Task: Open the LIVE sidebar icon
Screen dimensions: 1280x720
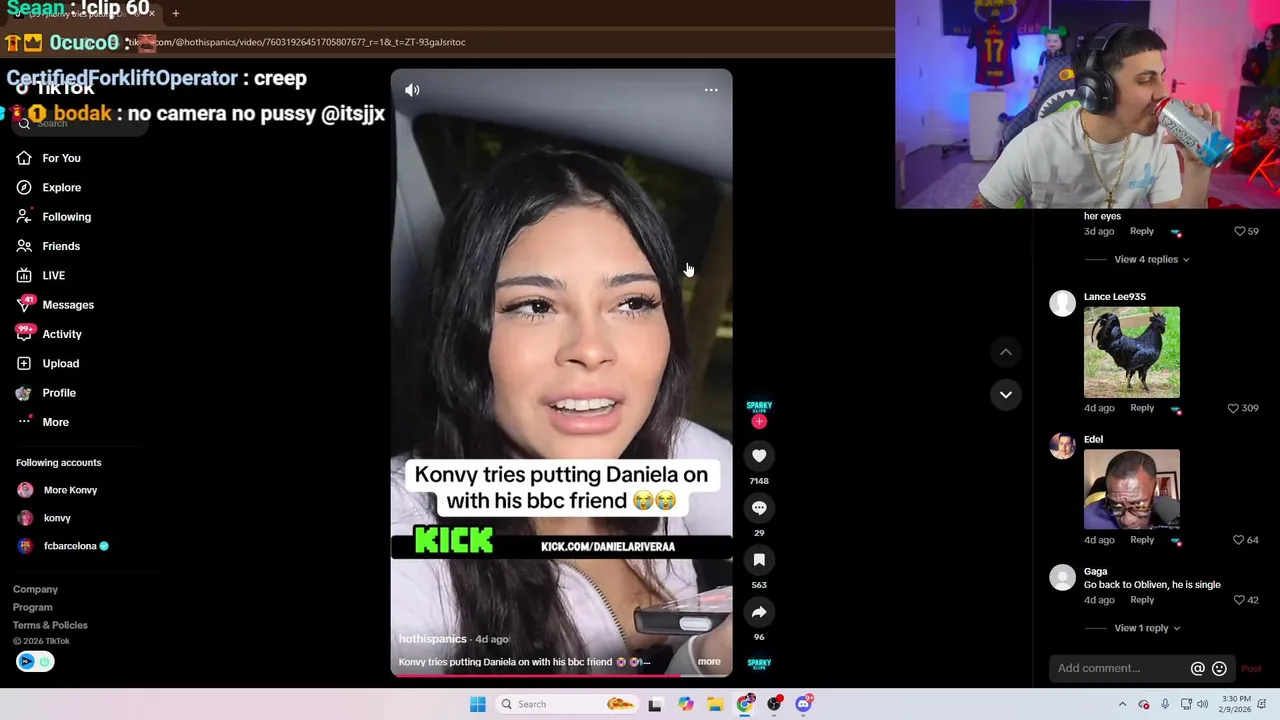Action: [x=24, y=275]
